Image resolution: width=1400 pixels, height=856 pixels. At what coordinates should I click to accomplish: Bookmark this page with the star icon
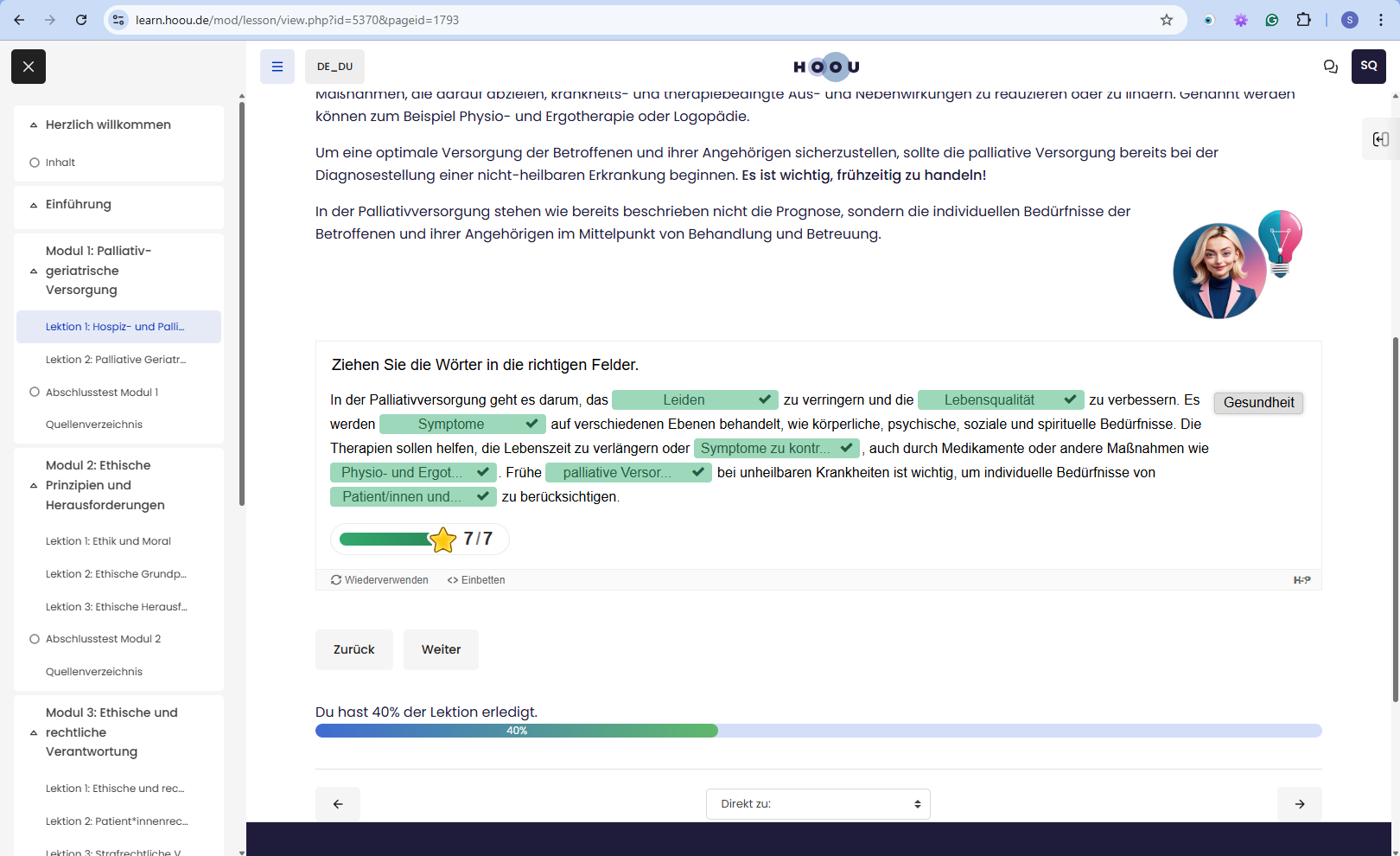tap(1167, 20)
